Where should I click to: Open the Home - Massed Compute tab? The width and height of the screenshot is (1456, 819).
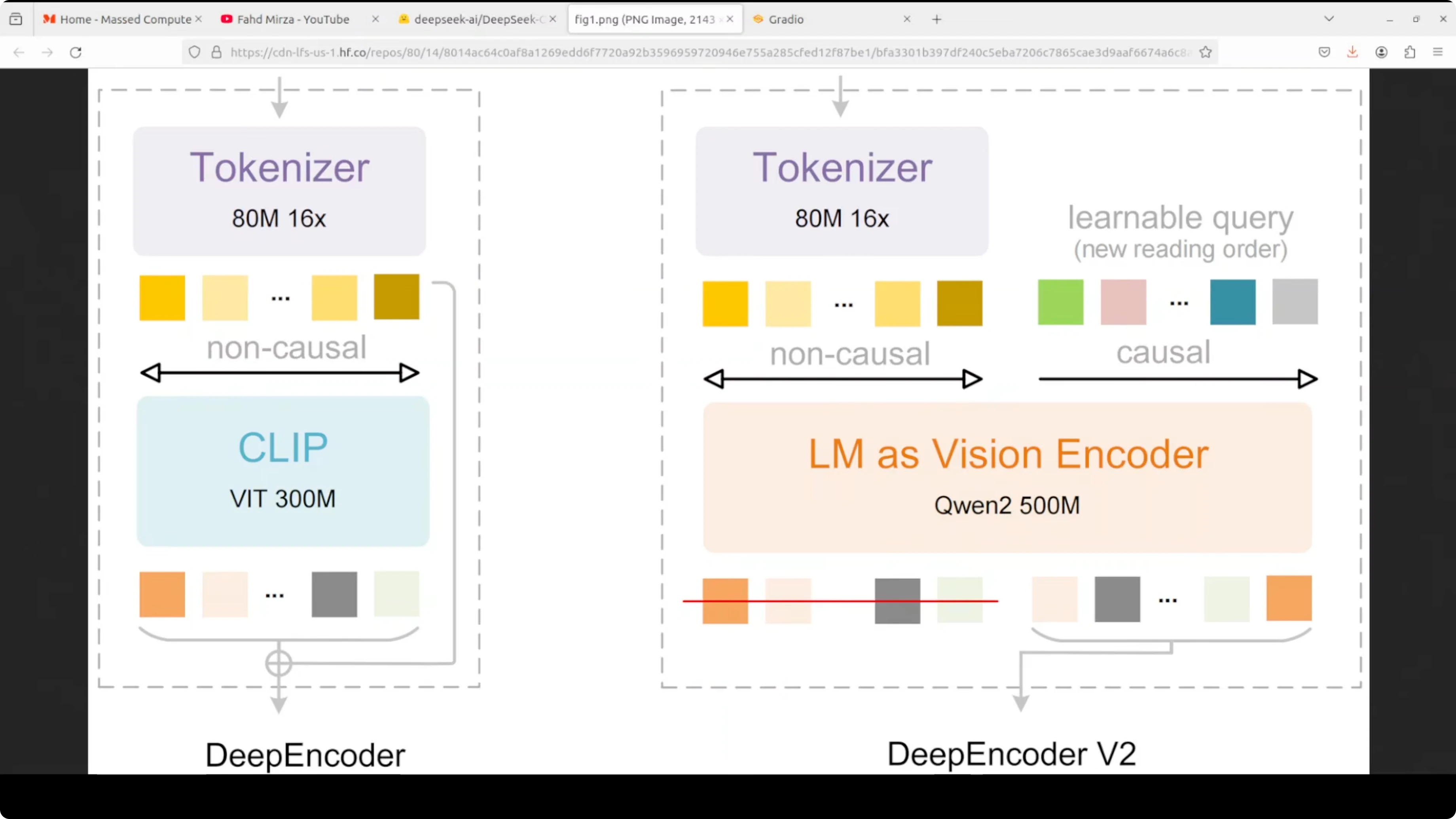125,19
